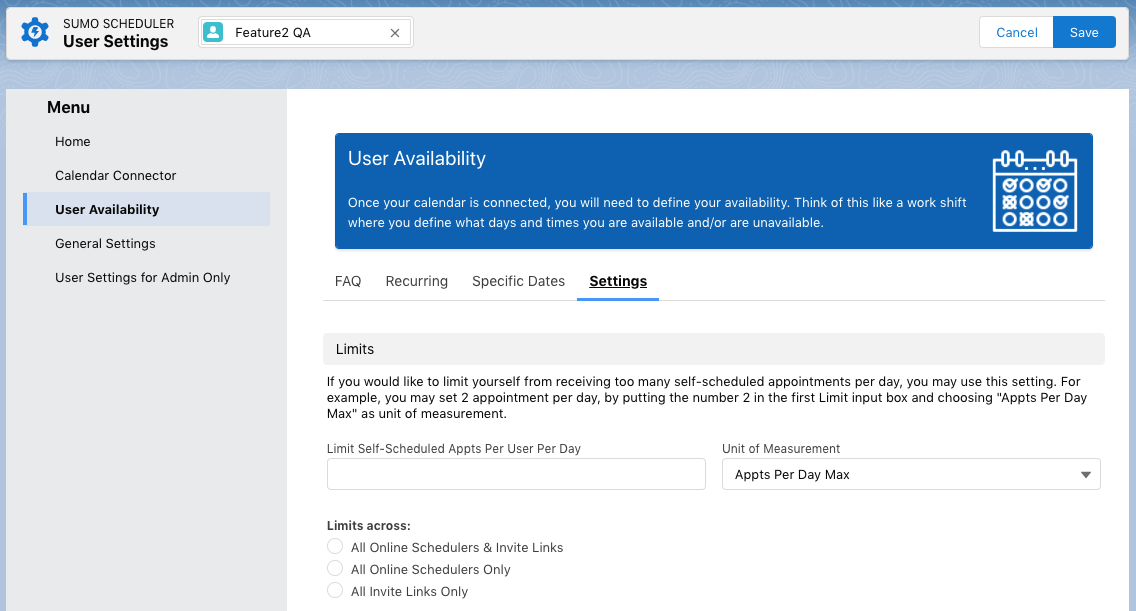This screenshot has height=611, width=1136.
Task: Click the Cancel button
Action: coord(1016,32)
